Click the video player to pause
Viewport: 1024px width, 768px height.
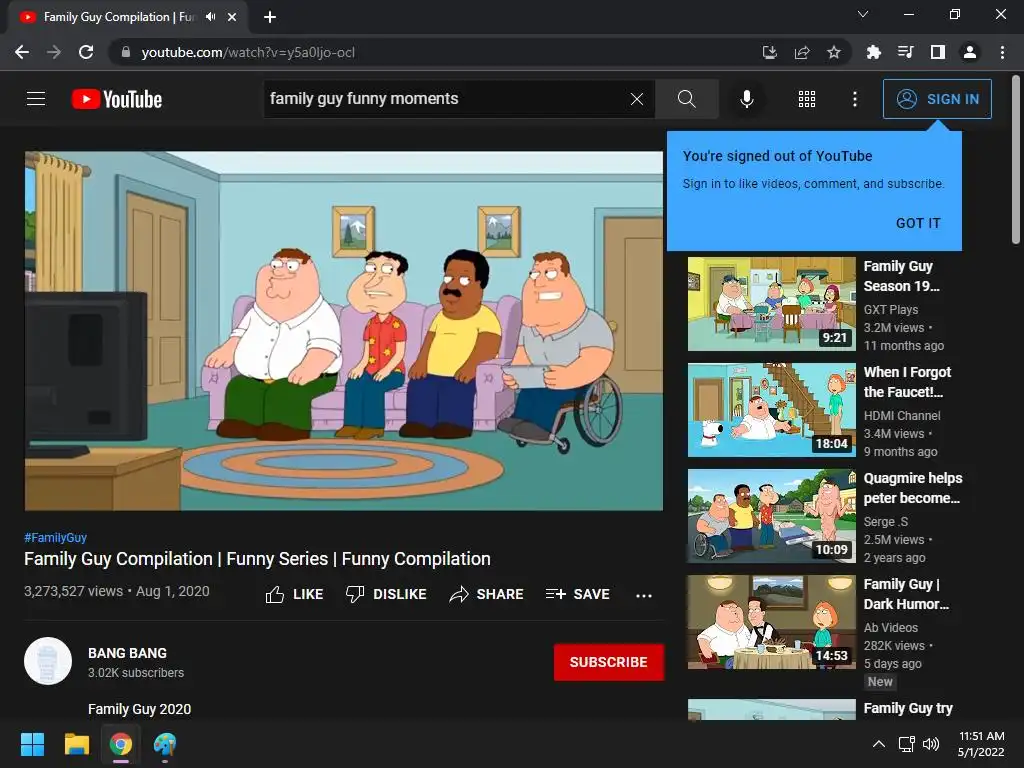[x=344, y=330]
